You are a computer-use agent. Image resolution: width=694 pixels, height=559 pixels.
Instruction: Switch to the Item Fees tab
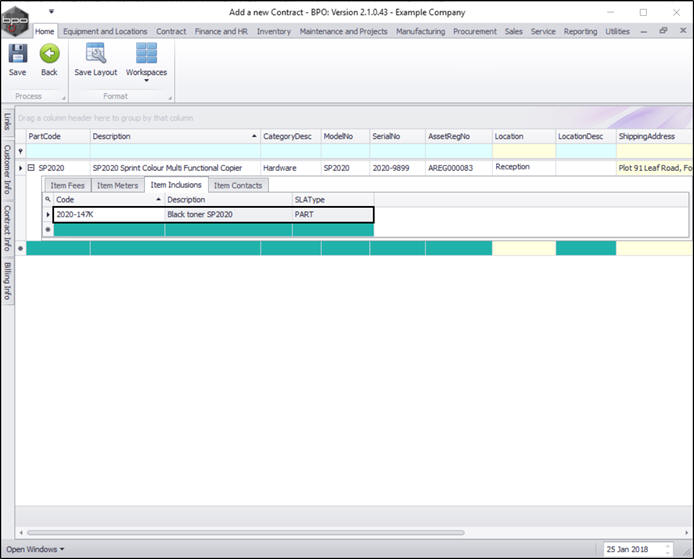point(68,185)
